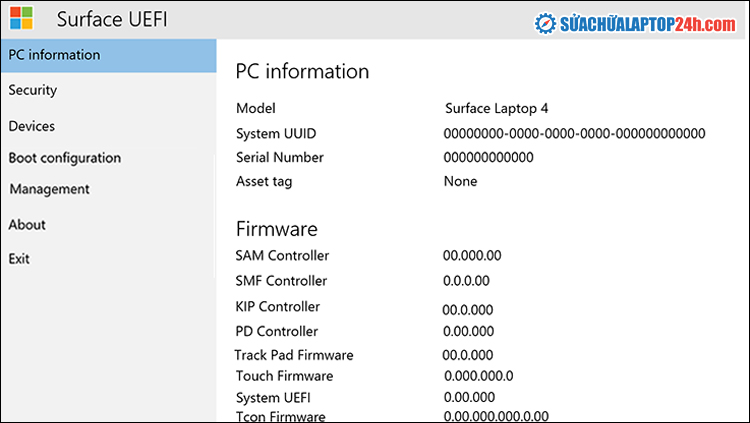This screenshot has height=423, width=750.
Task: Click the System UEFI label
Action: tap(273, 398)
